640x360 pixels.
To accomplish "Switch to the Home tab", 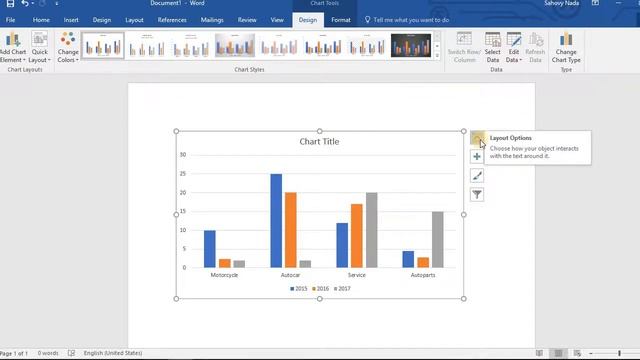I will [x=41, y=20].
